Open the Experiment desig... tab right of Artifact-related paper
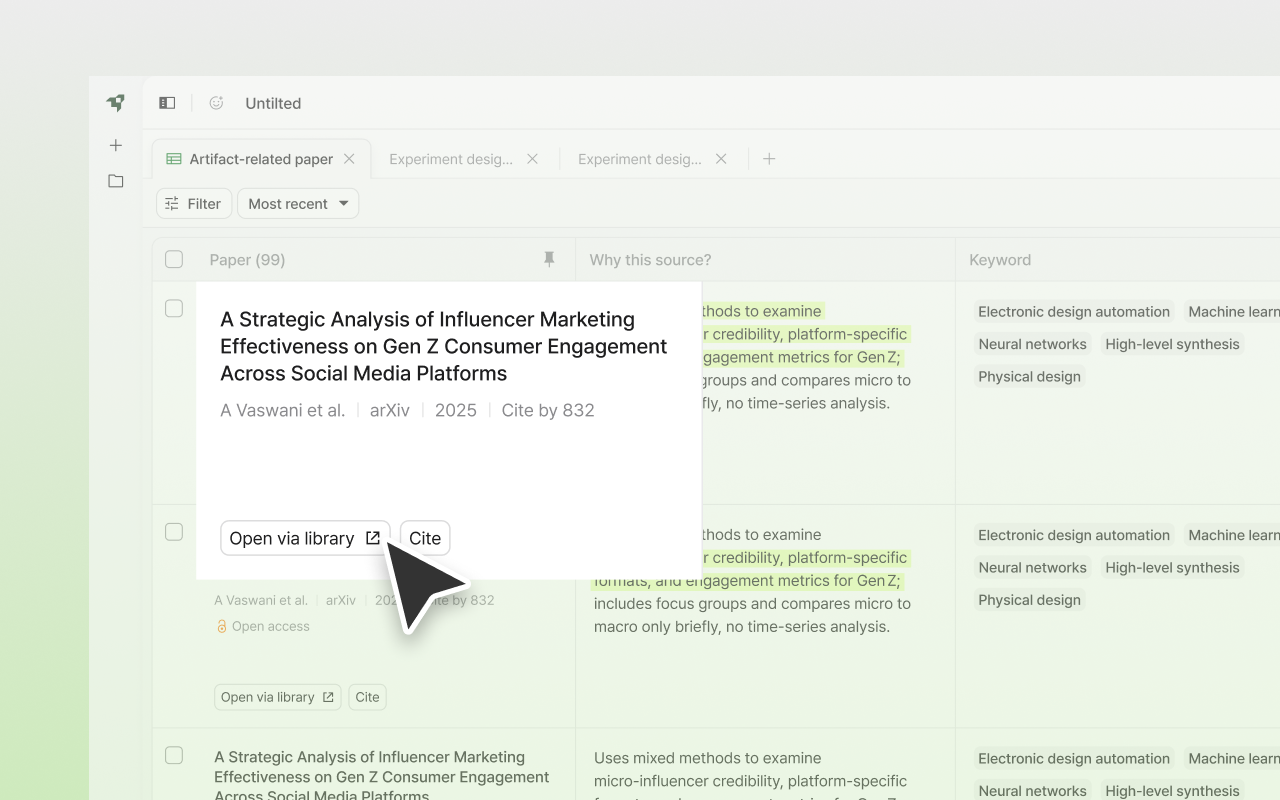 (451, 159)
